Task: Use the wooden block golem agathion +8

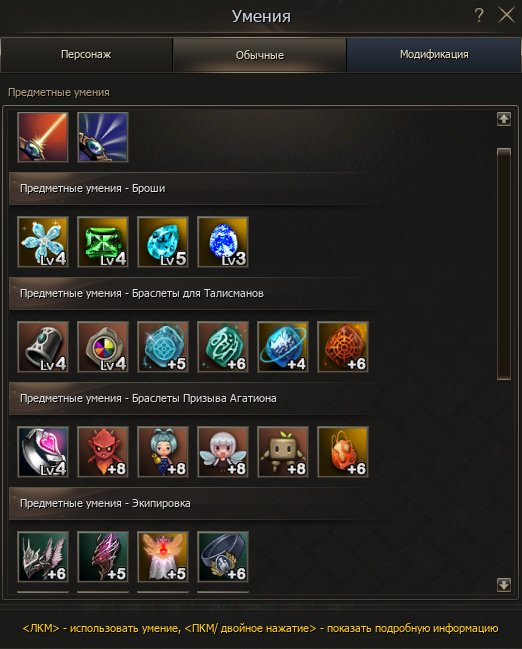Action: [283, 452]
